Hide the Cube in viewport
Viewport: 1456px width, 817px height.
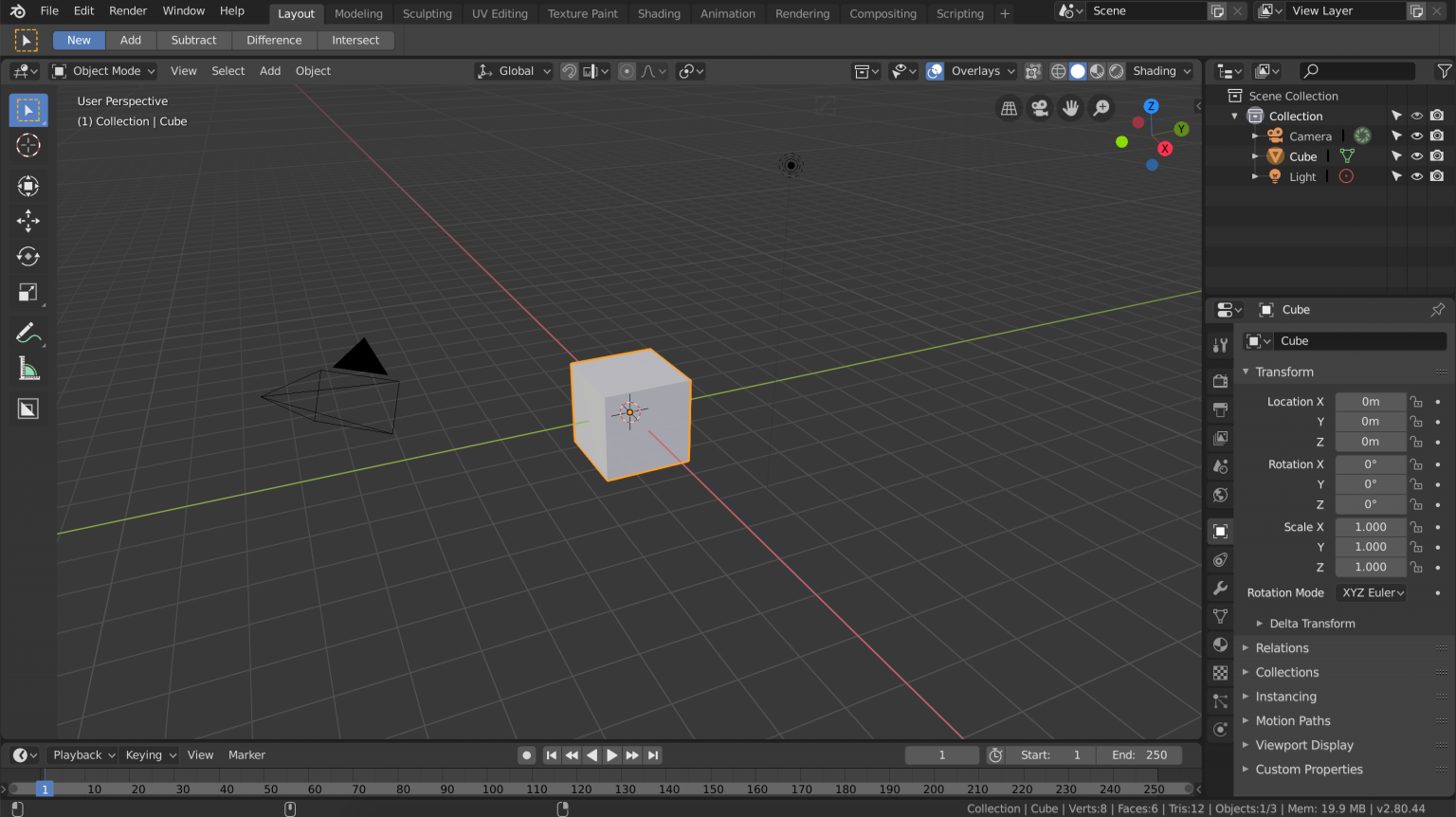point(1417,156)
